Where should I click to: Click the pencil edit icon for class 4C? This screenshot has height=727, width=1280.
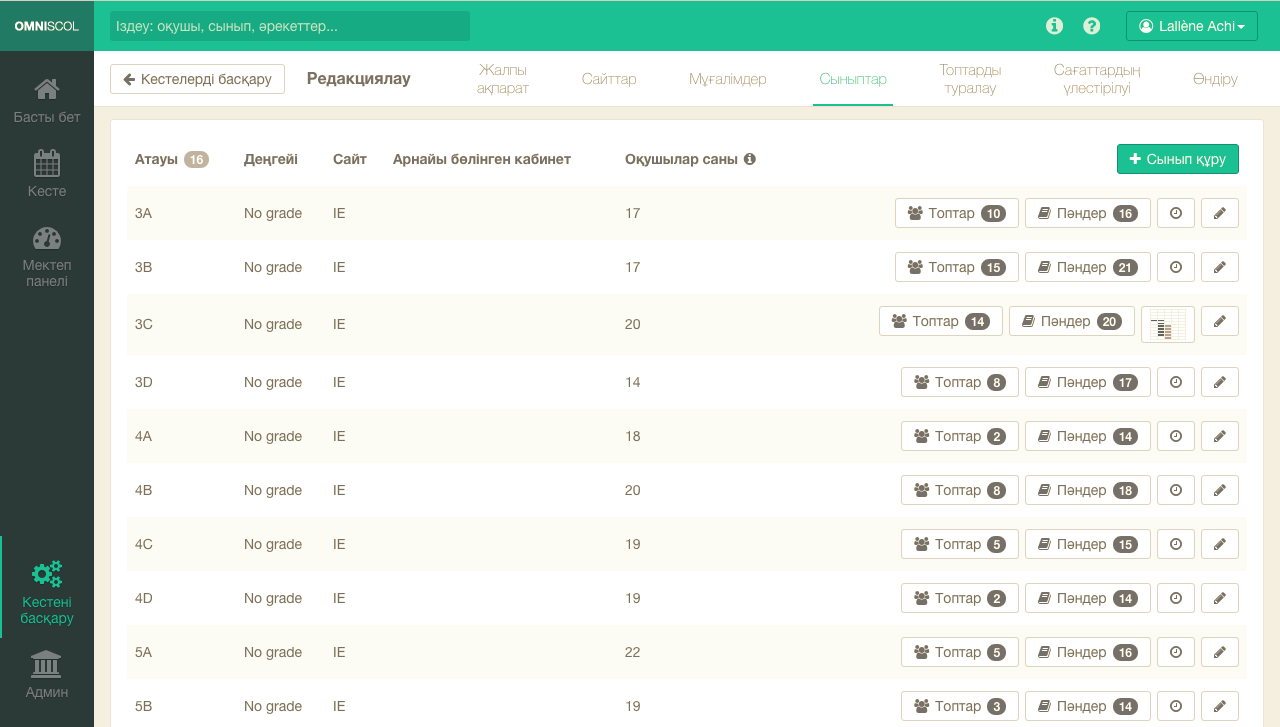1219,544
